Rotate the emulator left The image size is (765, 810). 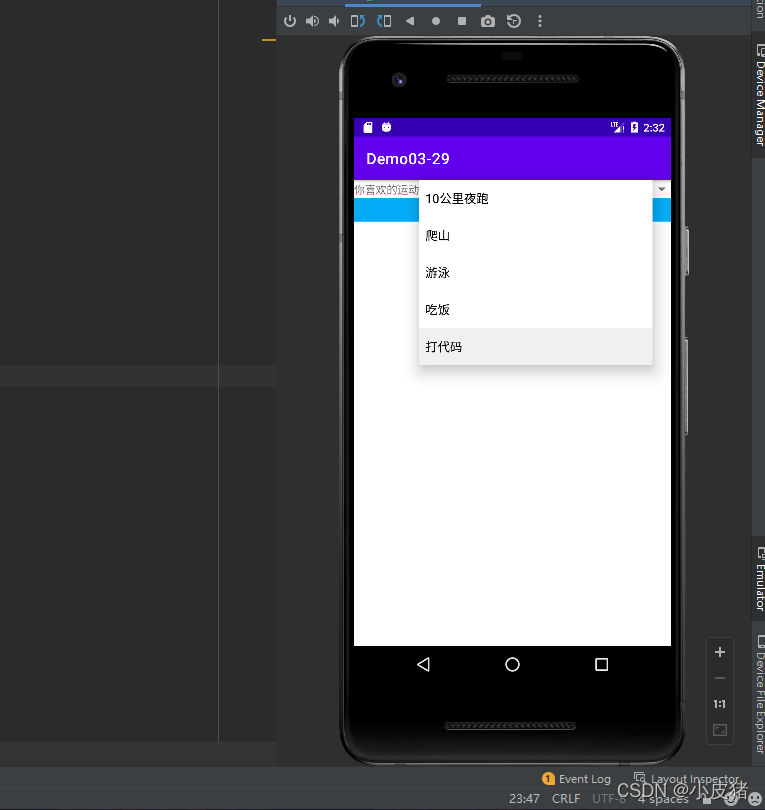358,21
